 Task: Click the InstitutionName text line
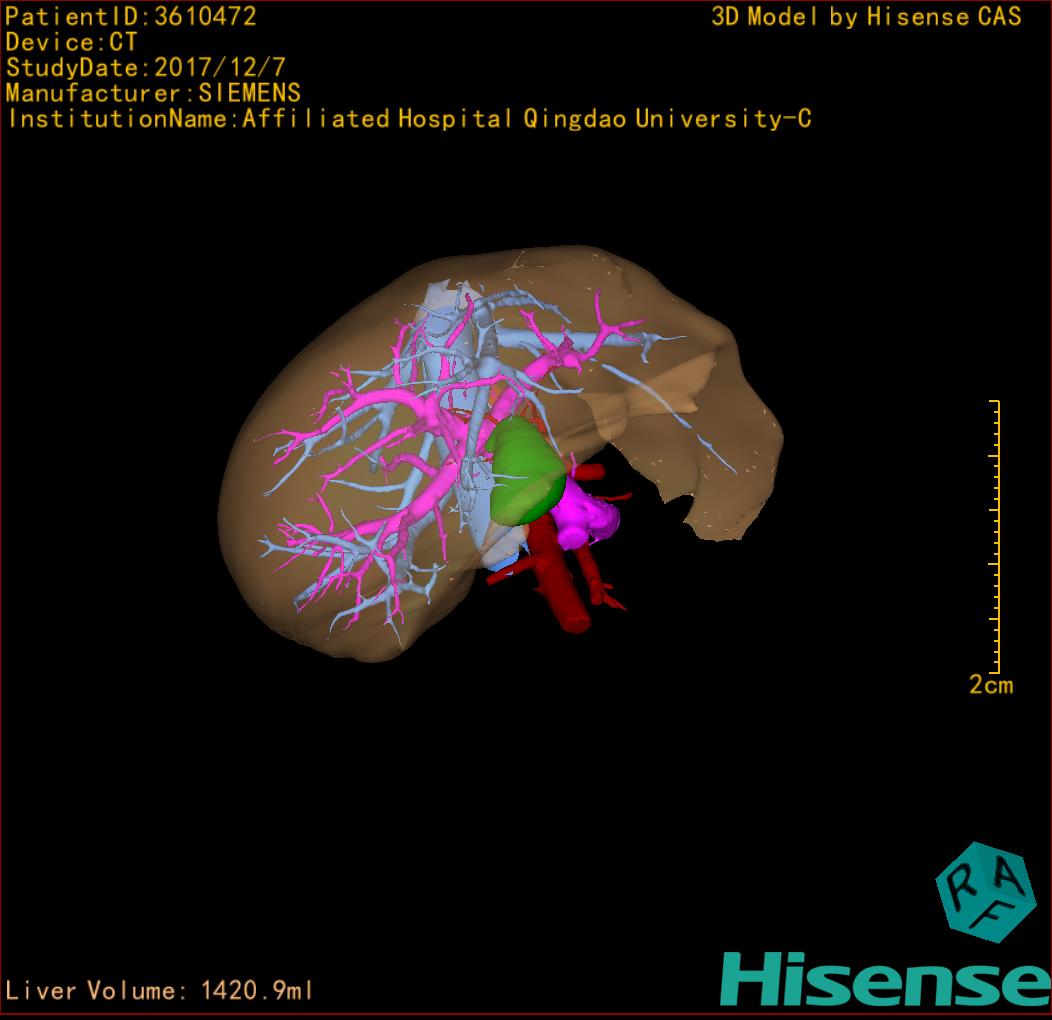pyautogui.click(x=408, y=119)
